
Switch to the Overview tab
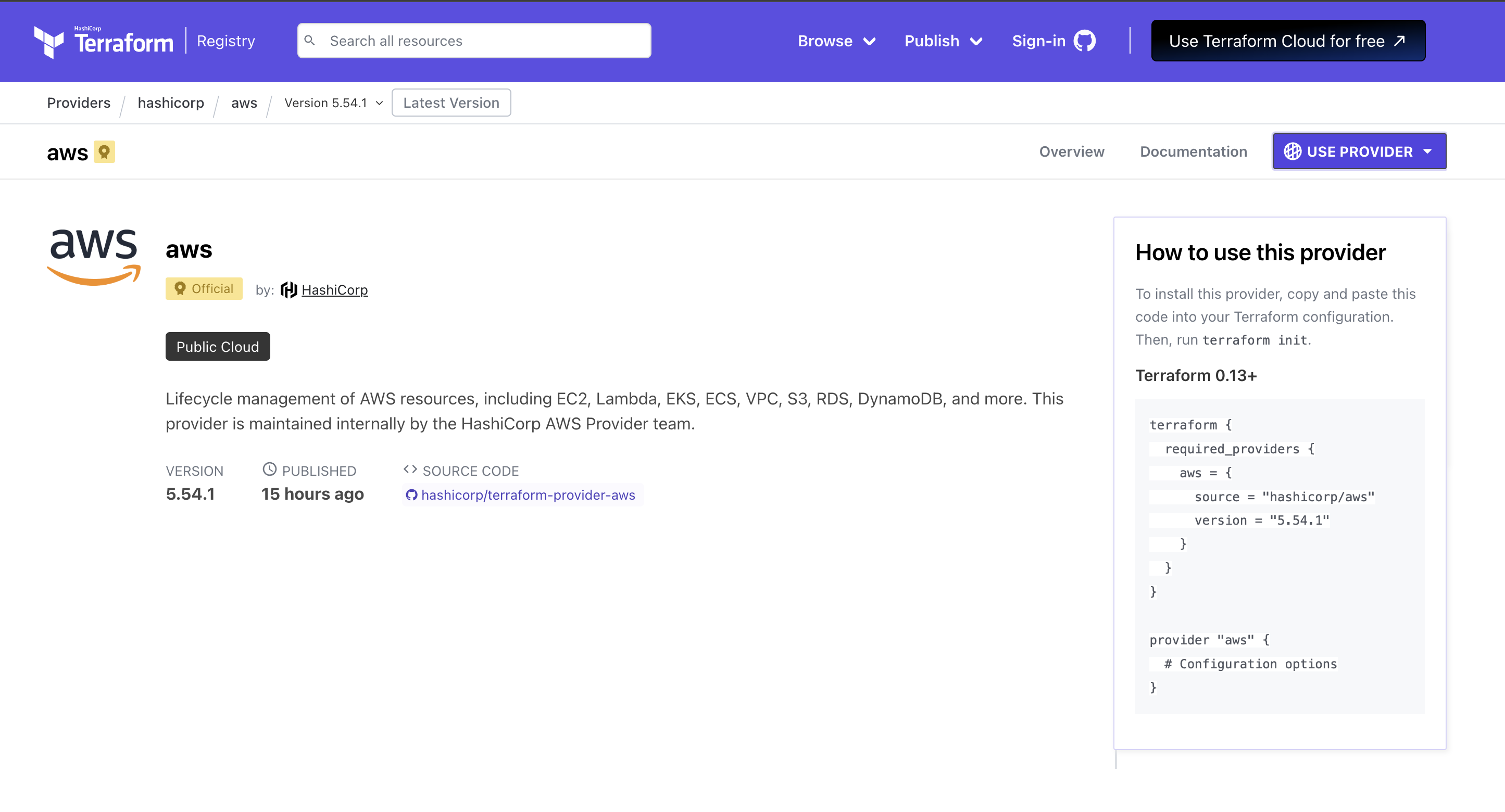(1072, 152)
